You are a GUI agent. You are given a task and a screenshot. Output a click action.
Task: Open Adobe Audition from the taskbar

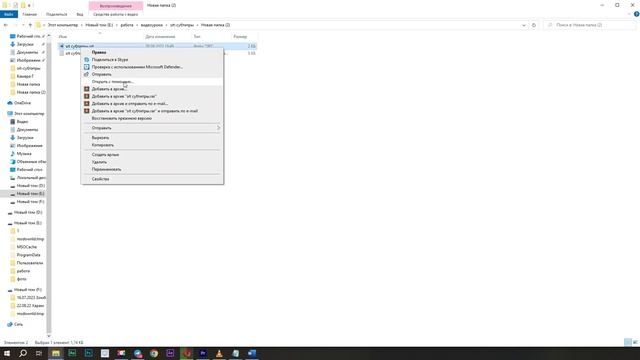pos(72,353)
